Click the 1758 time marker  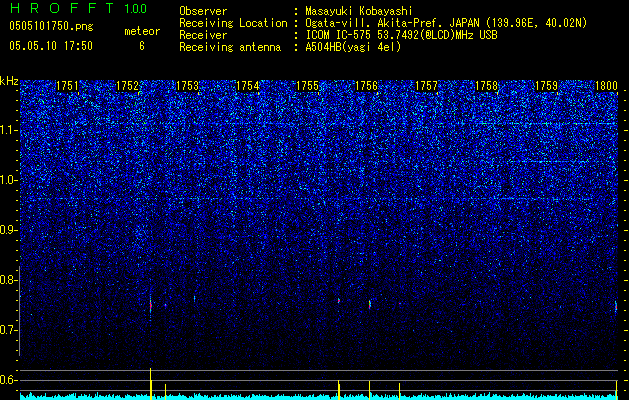click(x=486, y=86)
